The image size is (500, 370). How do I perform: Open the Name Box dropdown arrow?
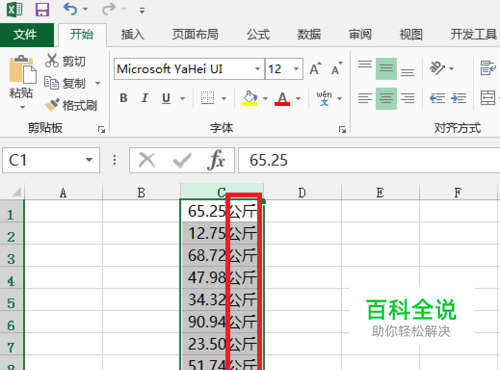(89, 160)
